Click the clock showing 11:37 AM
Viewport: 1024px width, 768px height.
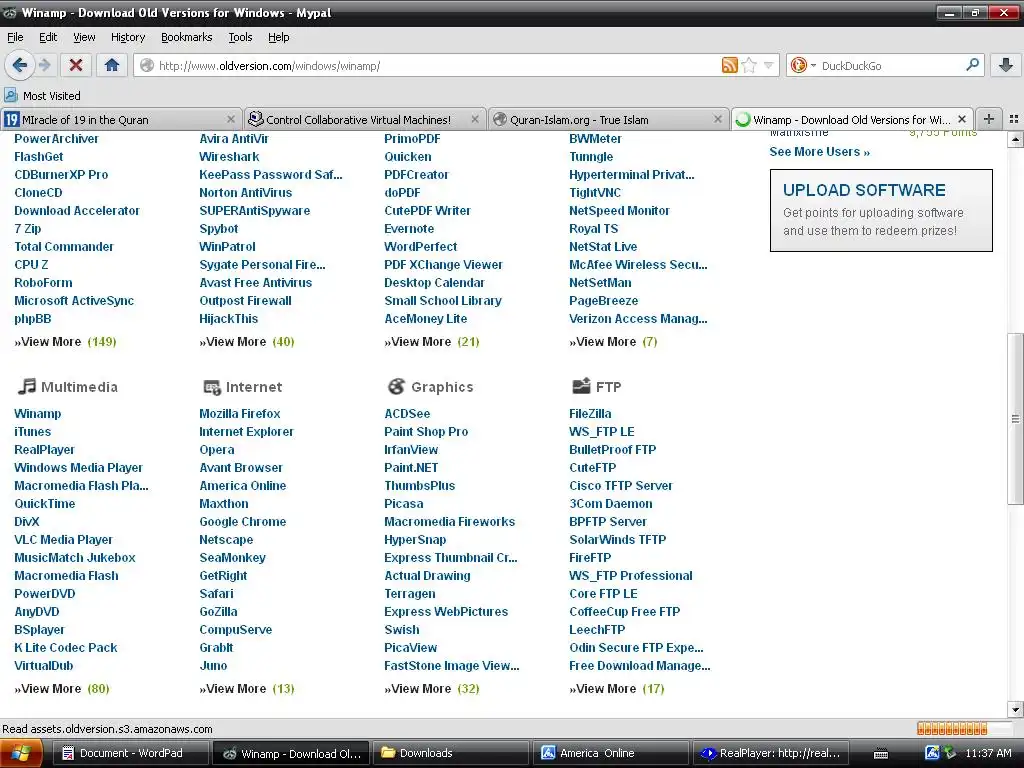988,754
